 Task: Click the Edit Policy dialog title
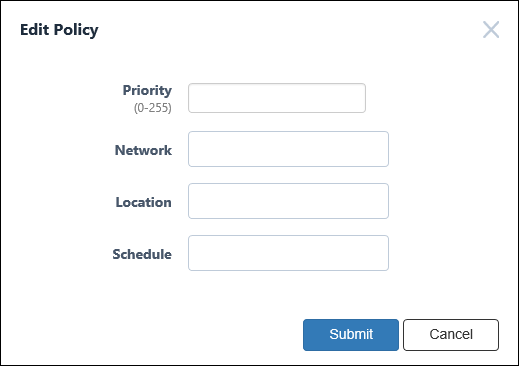(59, 30)
